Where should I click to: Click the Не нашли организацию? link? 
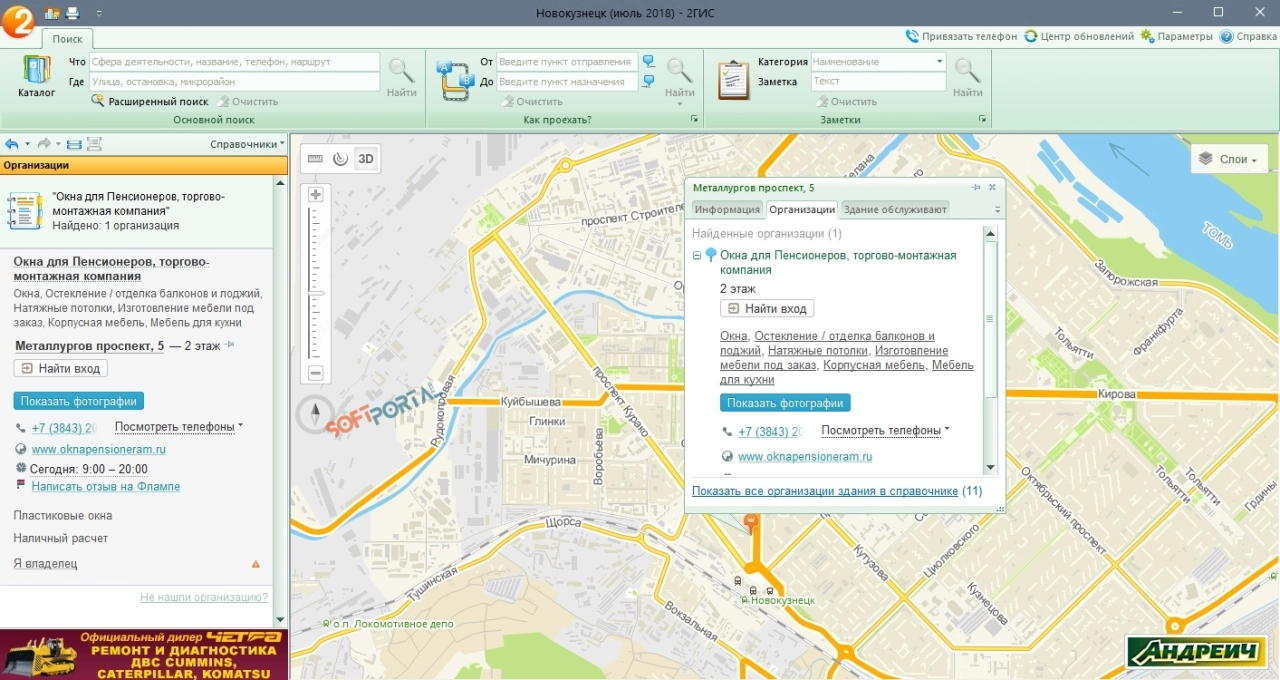204,597
